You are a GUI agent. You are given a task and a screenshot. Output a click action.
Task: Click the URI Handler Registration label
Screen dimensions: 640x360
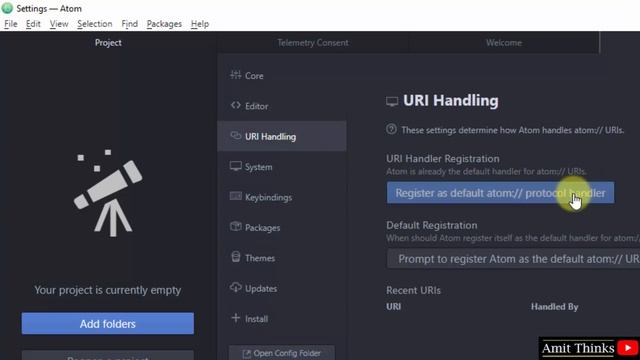point(443,158)
